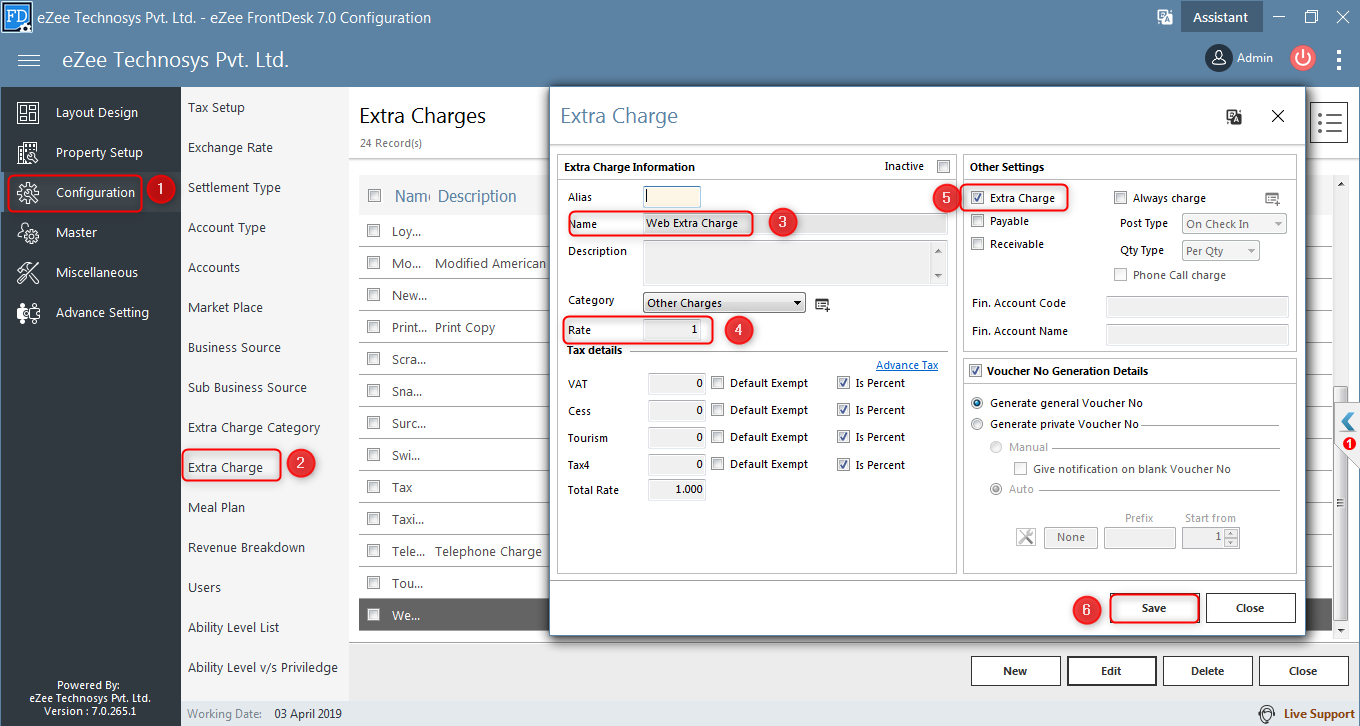Click the translate icon in Extra Charge dialog

pyautogui.click(x=1234, y=117)
